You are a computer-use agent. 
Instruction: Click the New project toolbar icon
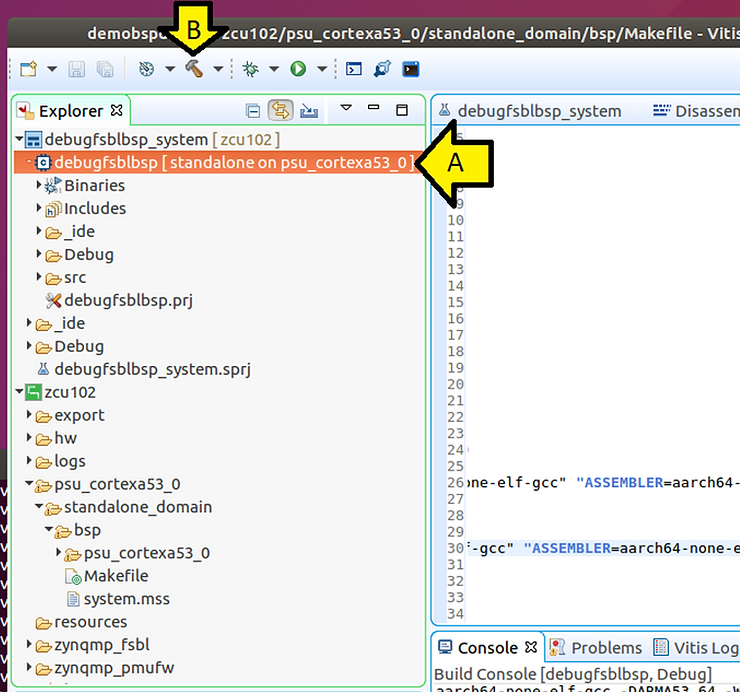pyautogui.click(x=27, y=69)
